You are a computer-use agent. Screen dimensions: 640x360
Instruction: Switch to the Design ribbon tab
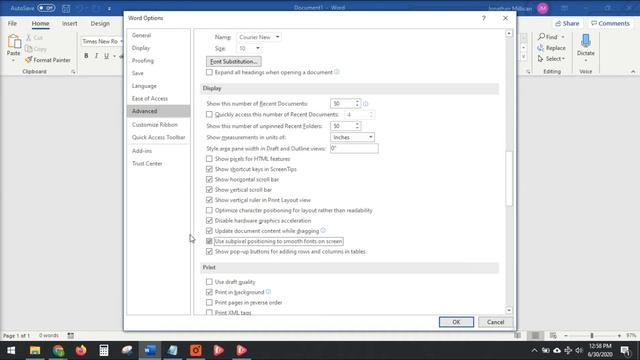tap(100, 24)
